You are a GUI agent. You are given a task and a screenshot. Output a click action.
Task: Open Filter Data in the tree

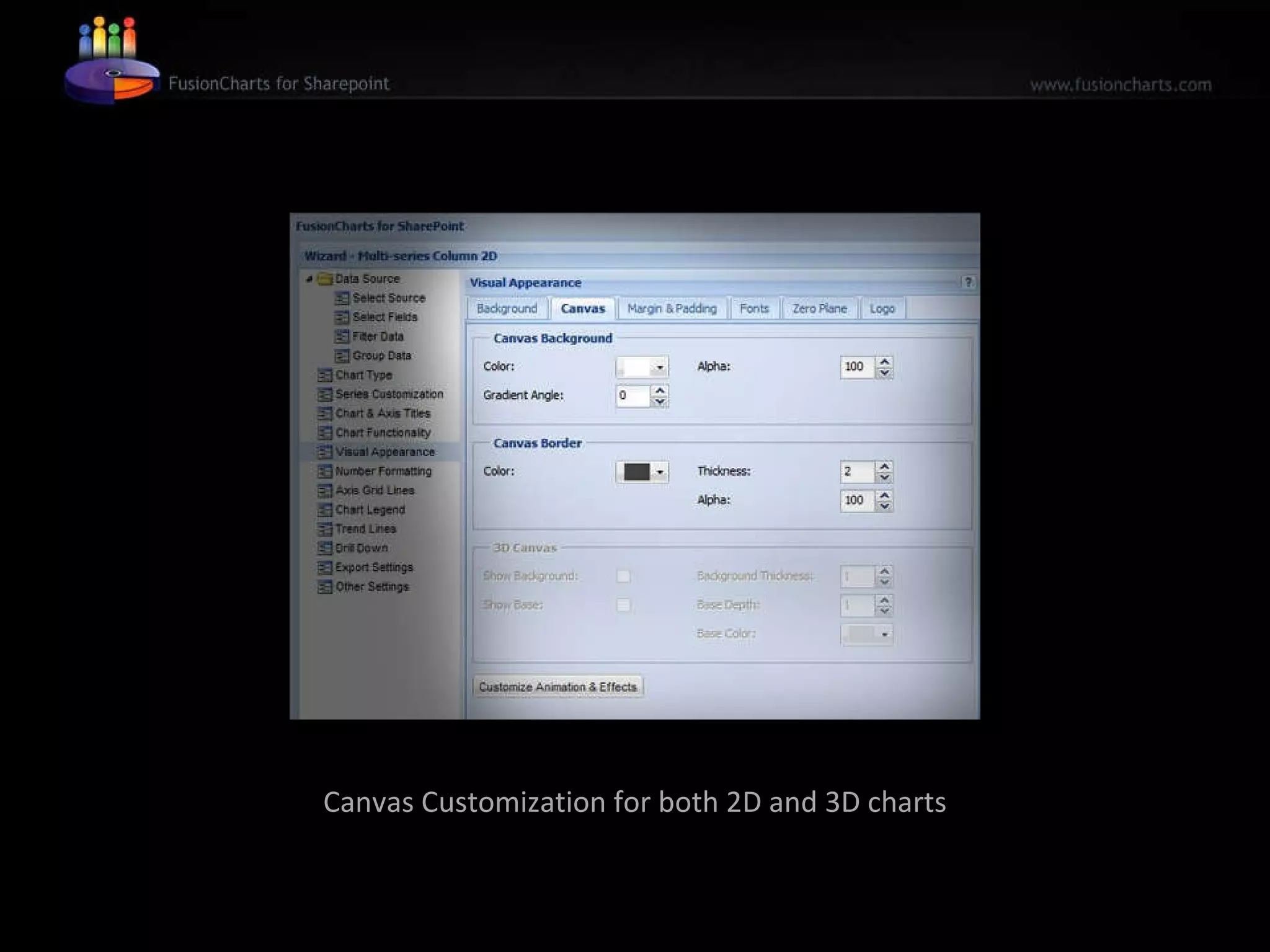(378, 337)
